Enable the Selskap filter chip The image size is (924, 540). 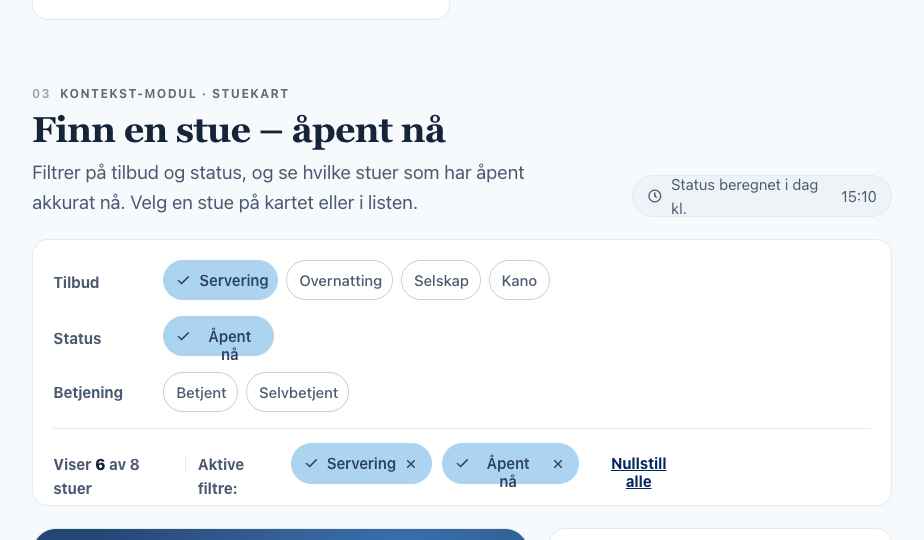click(x=441, y=281)
